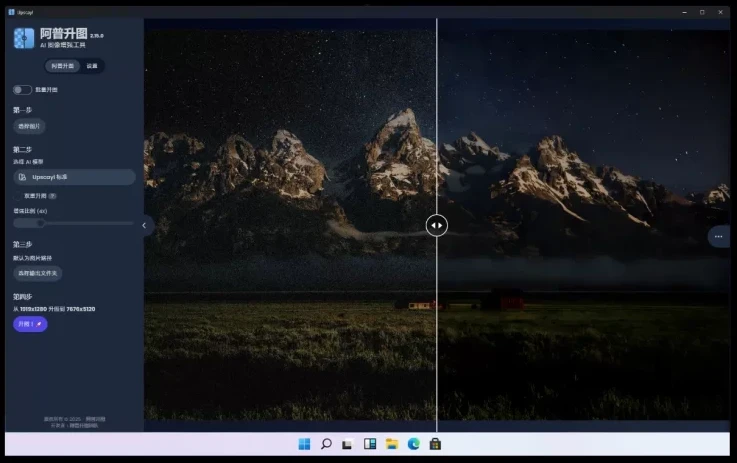
Task: Click the Upscayl icon in the title bar
Action: point(12,12)
